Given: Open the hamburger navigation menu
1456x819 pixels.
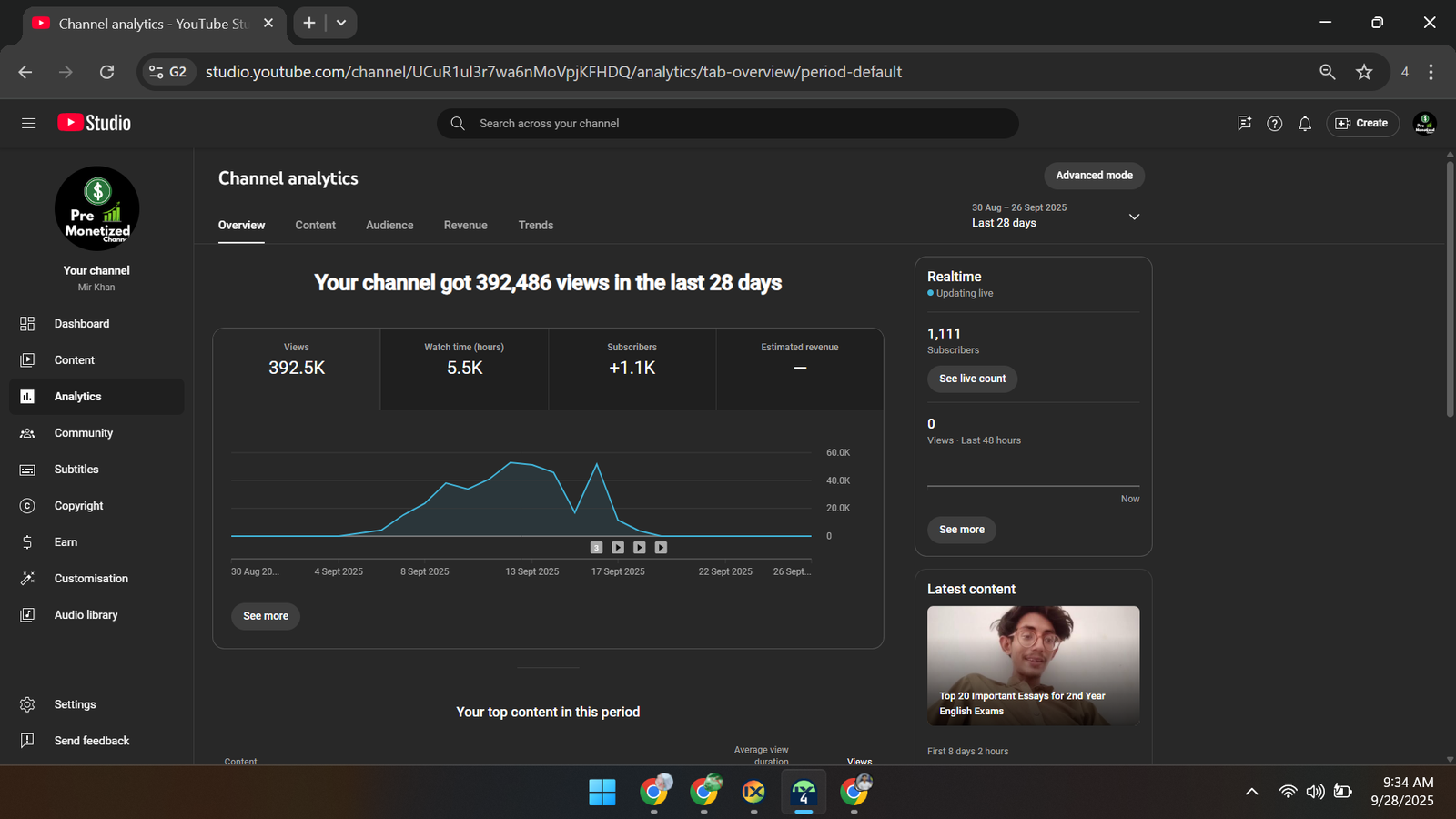Looking at the screenshot, I should click(x=28, y=123).
